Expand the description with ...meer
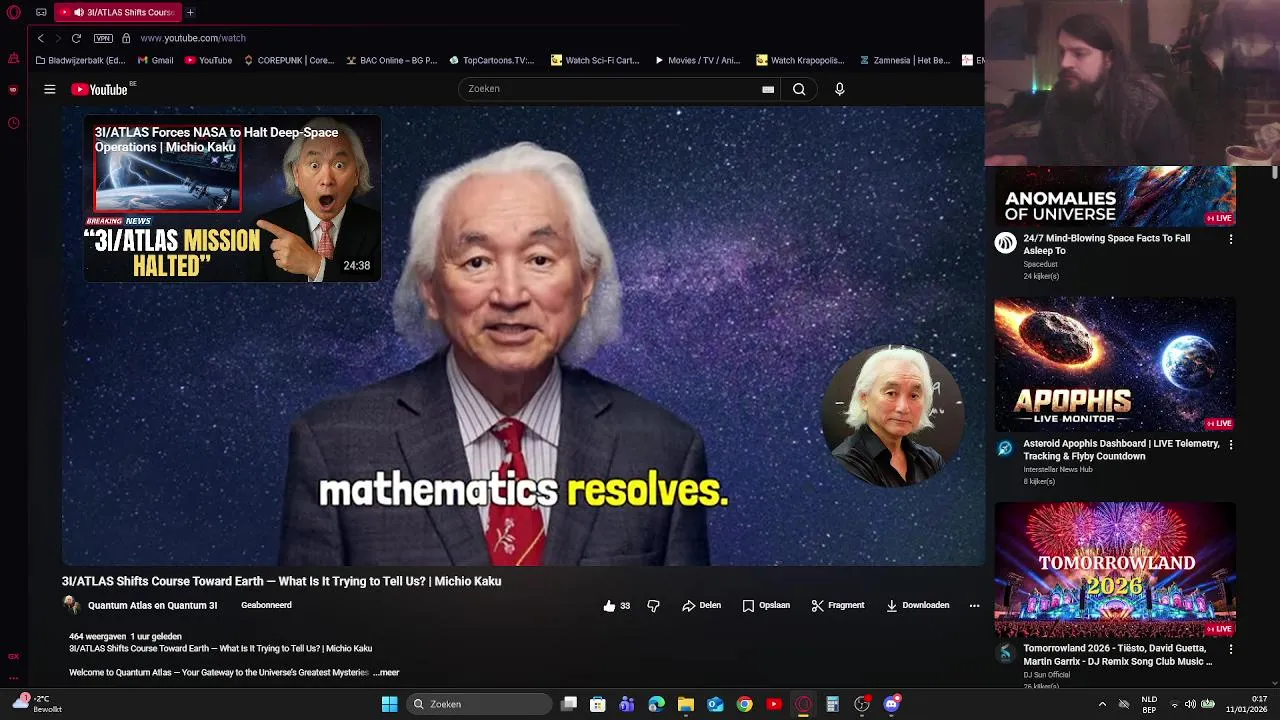 [386, 673]
